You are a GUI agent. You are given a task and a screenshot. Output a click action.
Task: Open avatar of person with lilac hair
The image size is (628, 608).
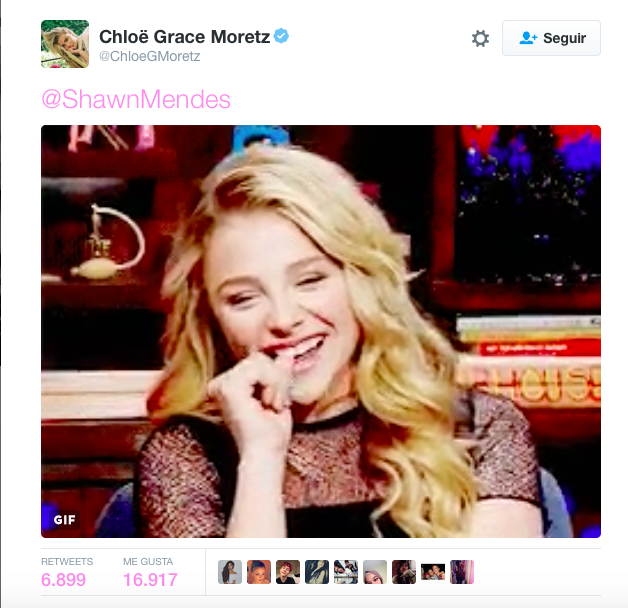pyautogui.click(x=375, y=572)
